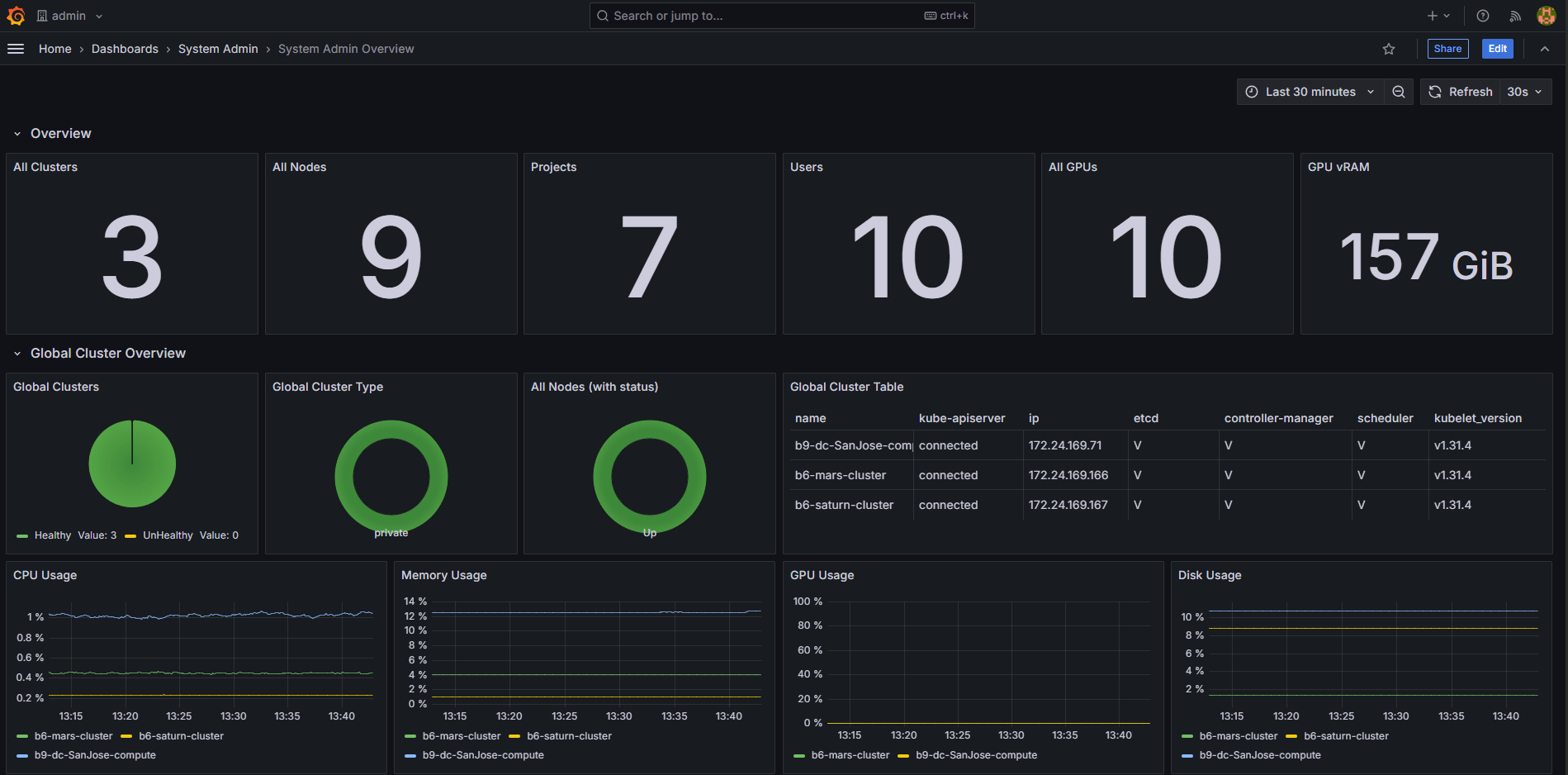
Task: Click the Edit dashboard button
Action: [x=1497, y=49]
